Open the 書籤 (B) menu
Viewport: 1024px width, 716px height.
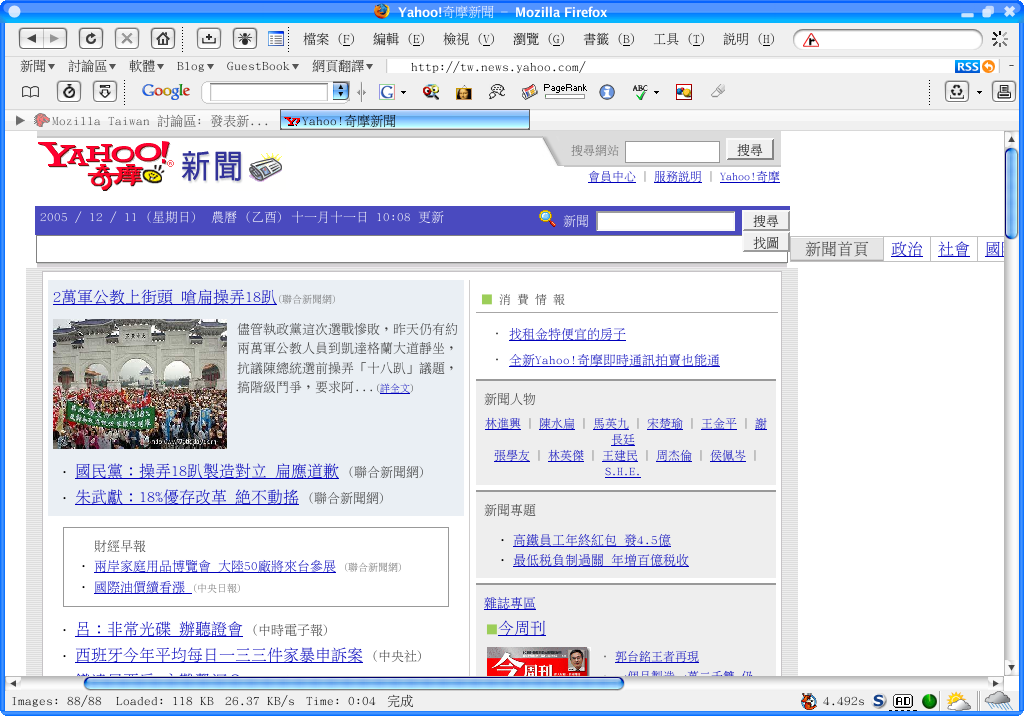point(608,39)
